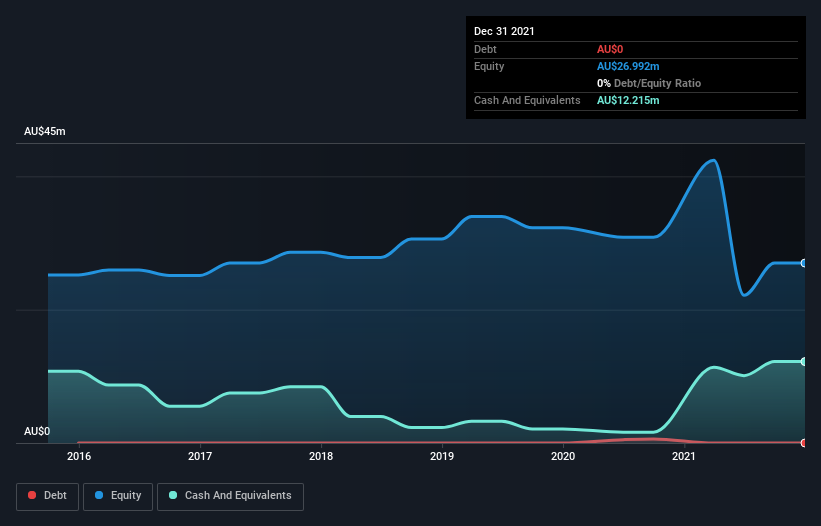Image resolution: width=821 pixels, height=526 pixels.
Task: Select the 2021 x-axis label
Action: pyautogui.click(x=684, y=457)
